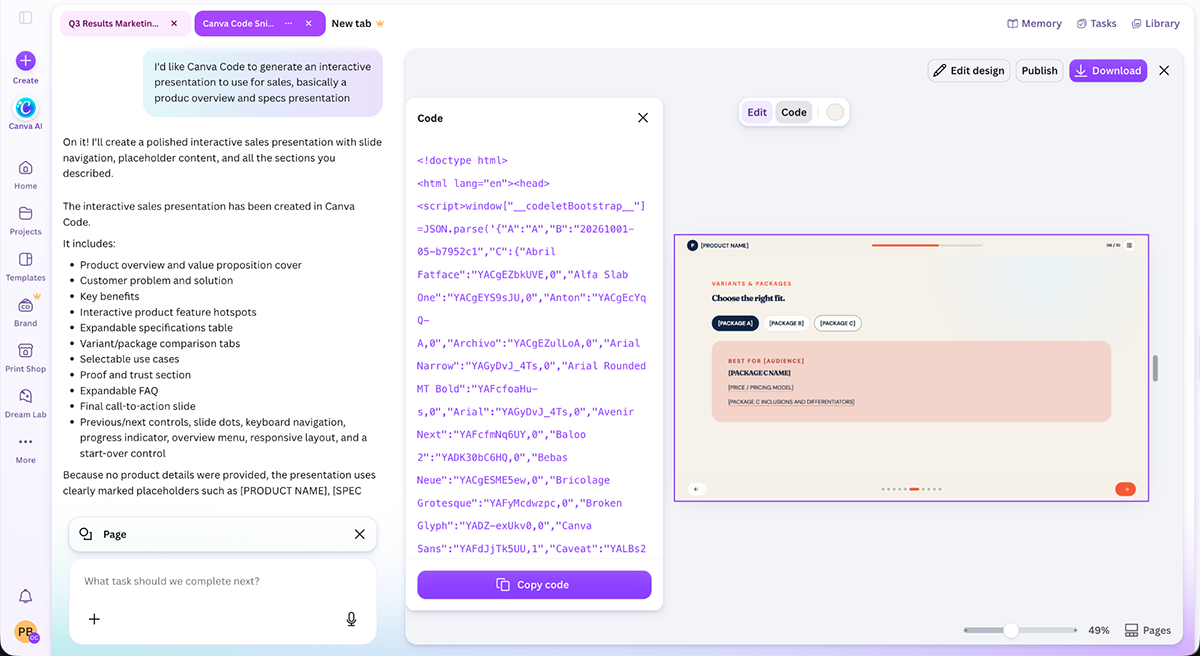This screenshot has width=1200, height=656.
Task: Click the [PACKAGE C NAME] text in card
Action: tap(759, 372)
